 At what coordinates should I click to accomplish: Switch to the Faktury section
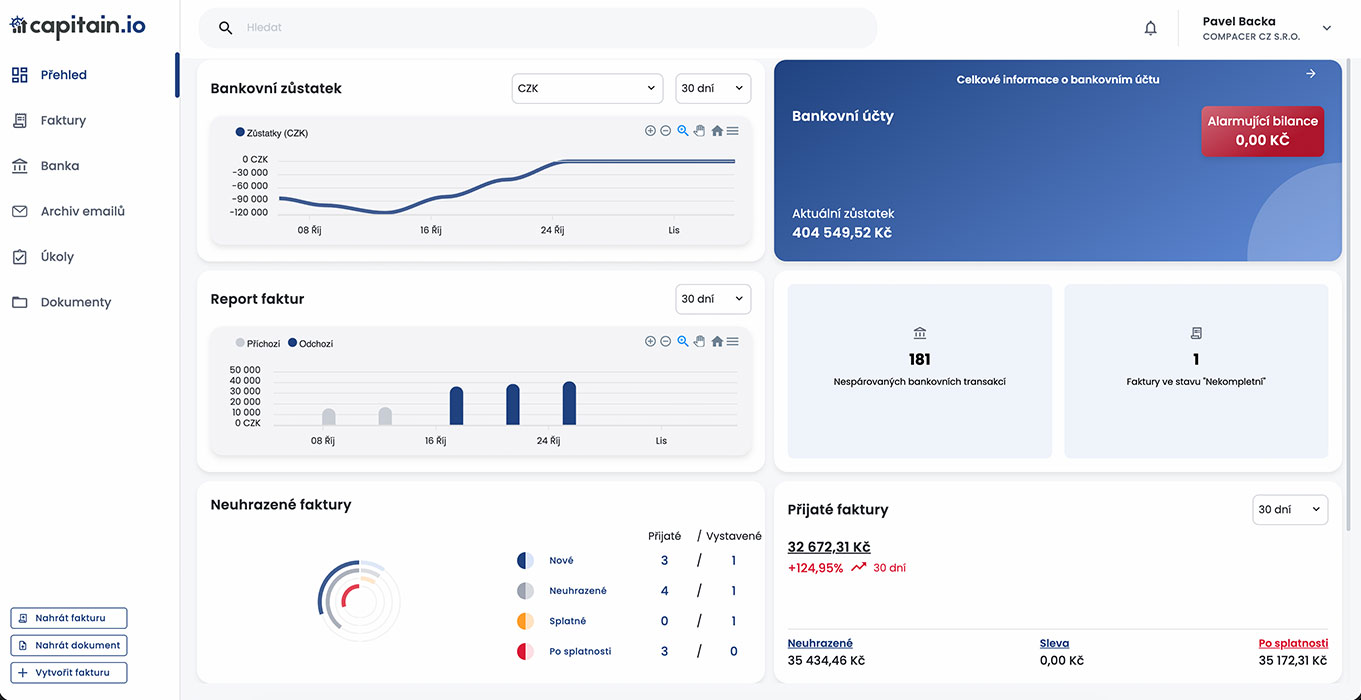tap(64, 120)
